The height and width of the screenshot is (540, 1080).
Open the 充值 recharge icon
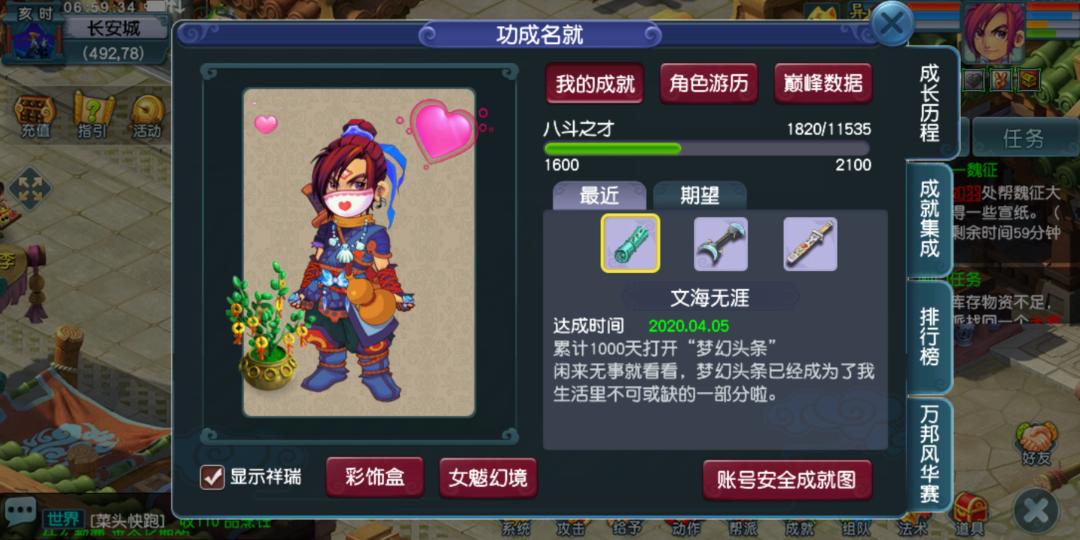pyautogui.click(x=35, y=117)
